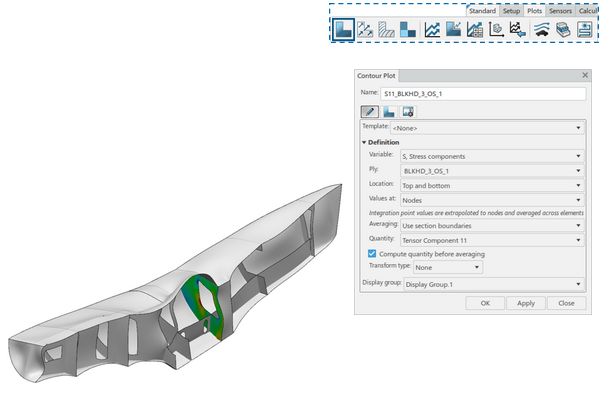The width and height of the screenshot is (602, 395).
Task: Open the Template dropdown
Action: point(488,128)
